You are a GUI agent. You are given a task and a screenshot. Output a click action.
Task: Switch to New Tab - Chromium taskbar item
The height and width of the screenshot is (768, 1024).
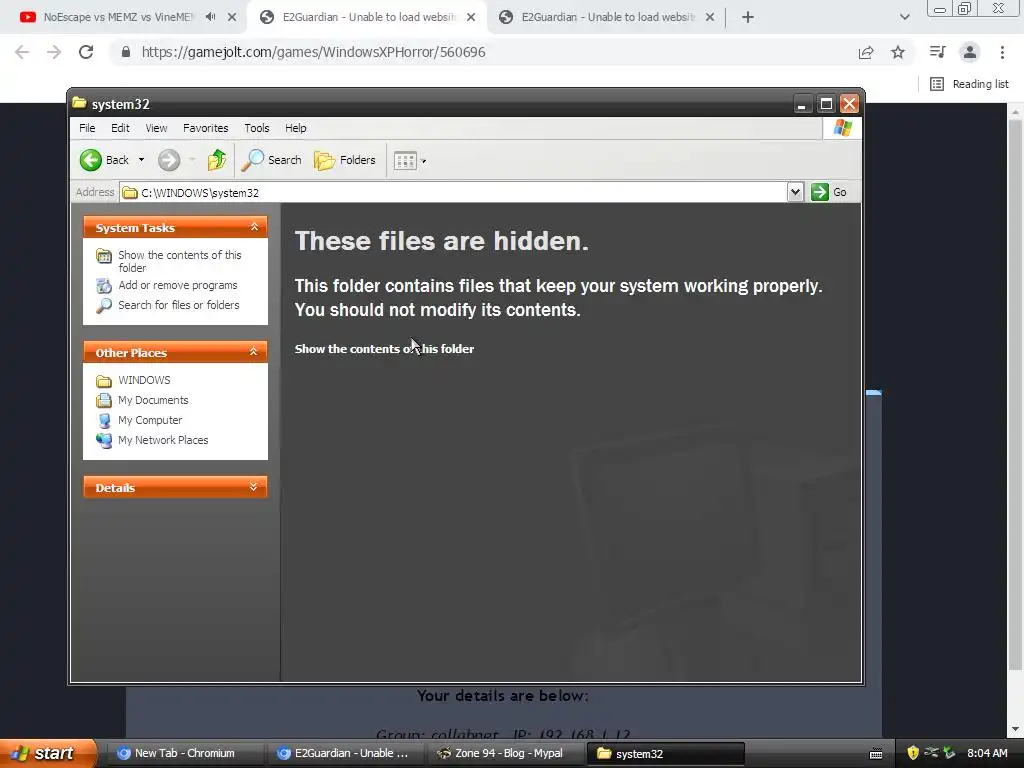tap(184, 754)
